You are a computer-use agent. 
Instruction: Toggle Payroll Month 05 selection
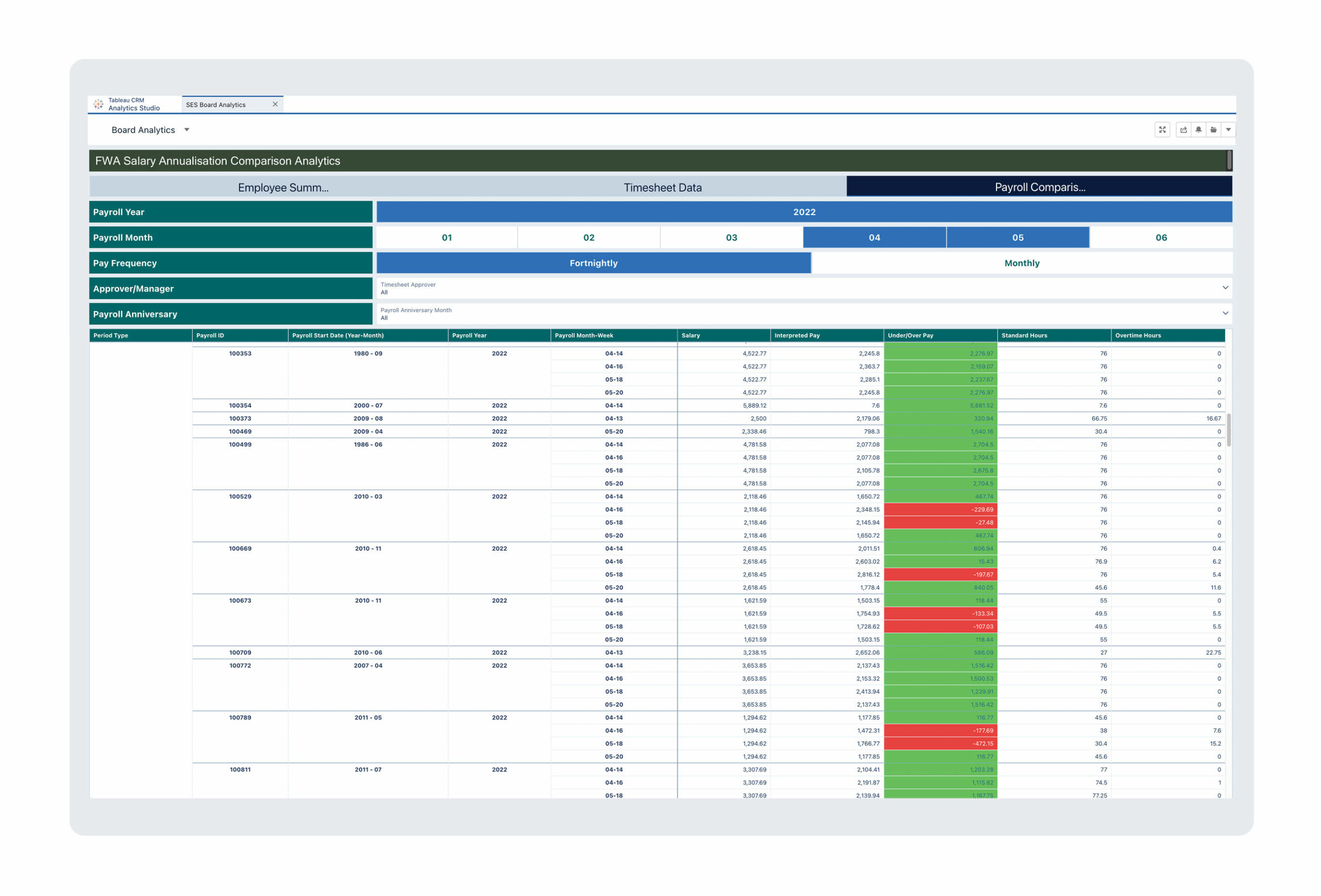pos(1018,237)
